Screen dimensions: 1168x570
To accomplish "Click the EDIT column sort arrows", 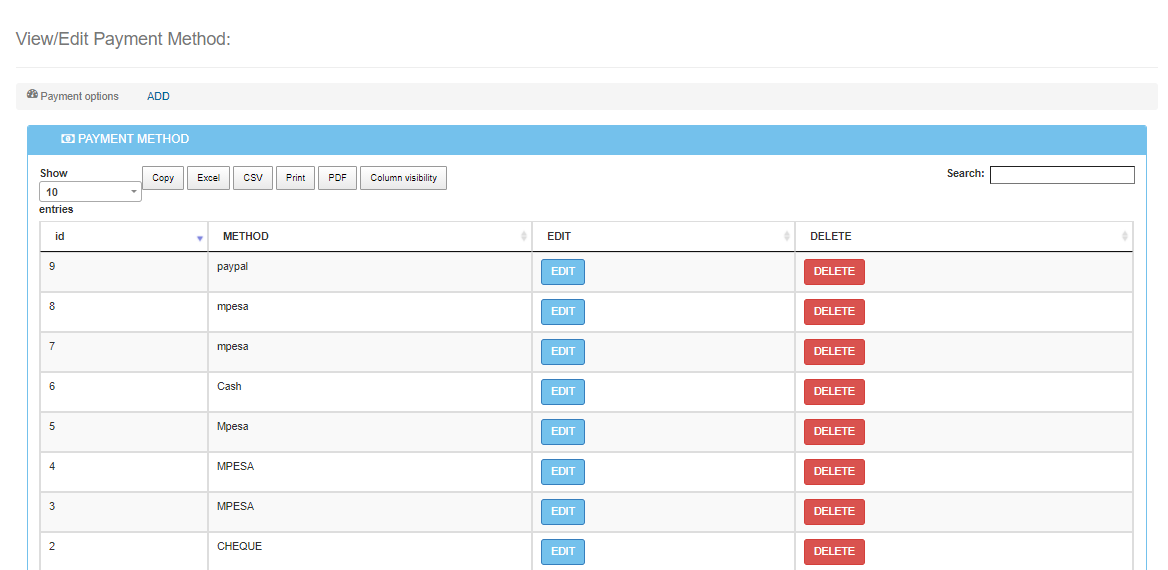I will [787, 237].
